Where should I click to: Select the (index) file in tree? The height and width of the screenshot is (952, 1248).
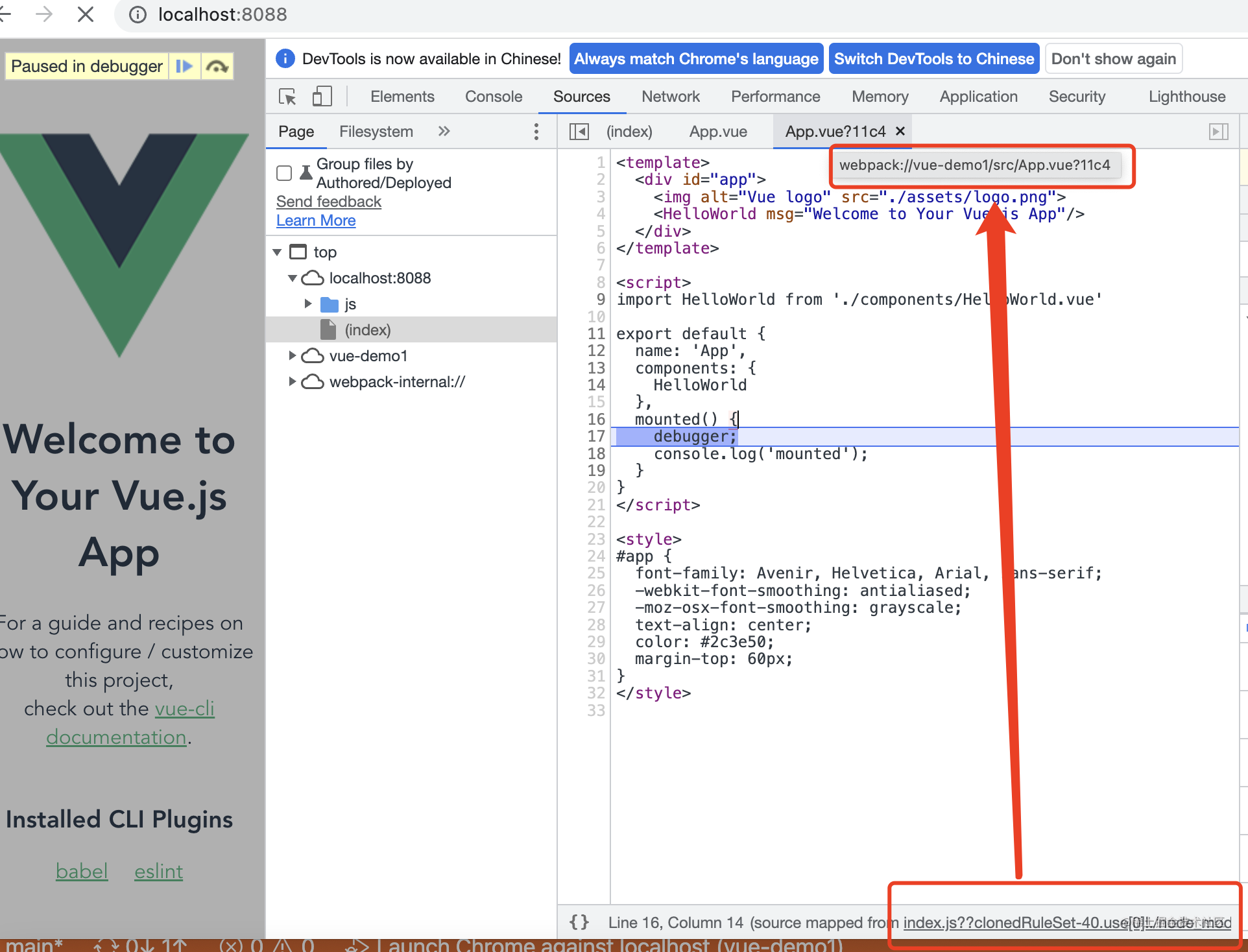tap(367, 329)
